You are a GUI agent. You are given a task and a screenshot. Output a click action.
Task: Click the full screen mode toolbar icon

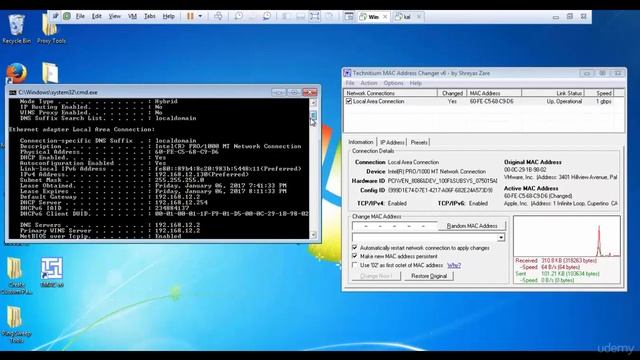314,16
